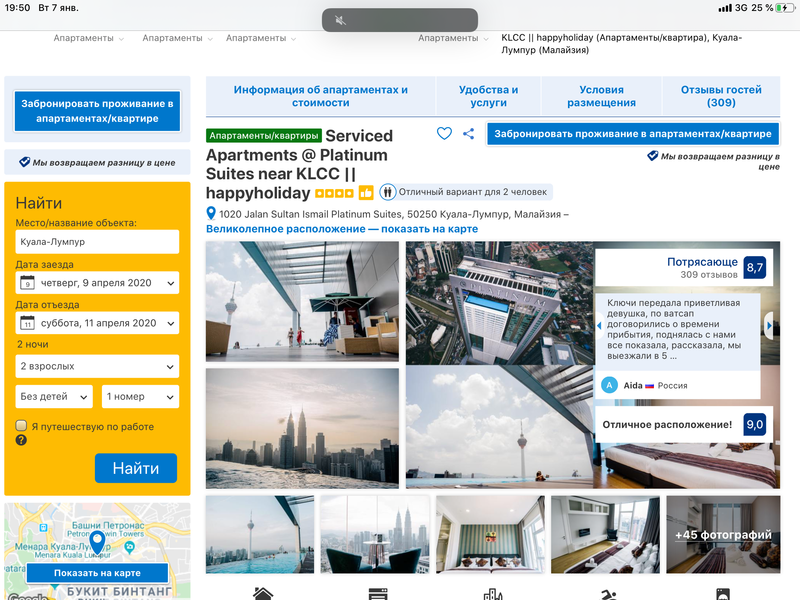Tap the help question mark under work travel
800x600 pixels.
[x=21, y=440]
